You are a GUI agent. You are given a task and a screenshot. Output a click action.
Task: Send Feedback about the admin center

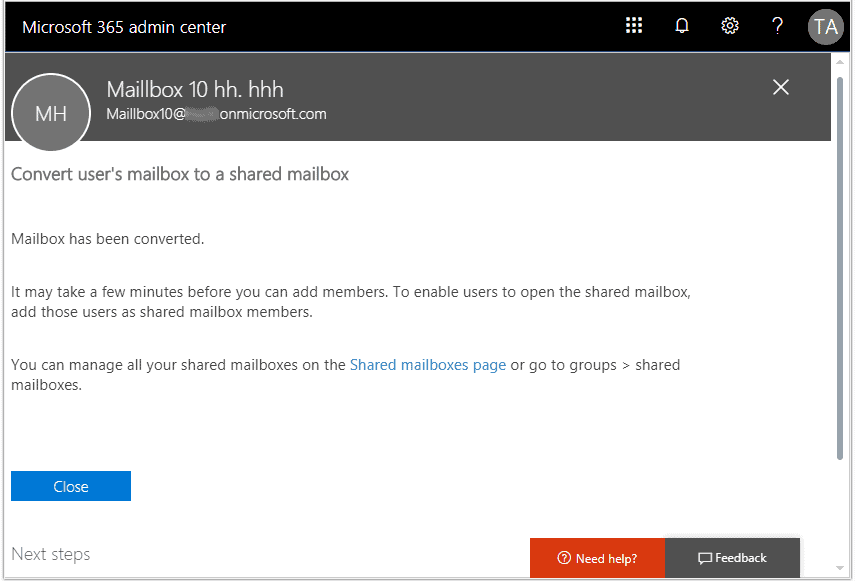[x=733, y=558]
